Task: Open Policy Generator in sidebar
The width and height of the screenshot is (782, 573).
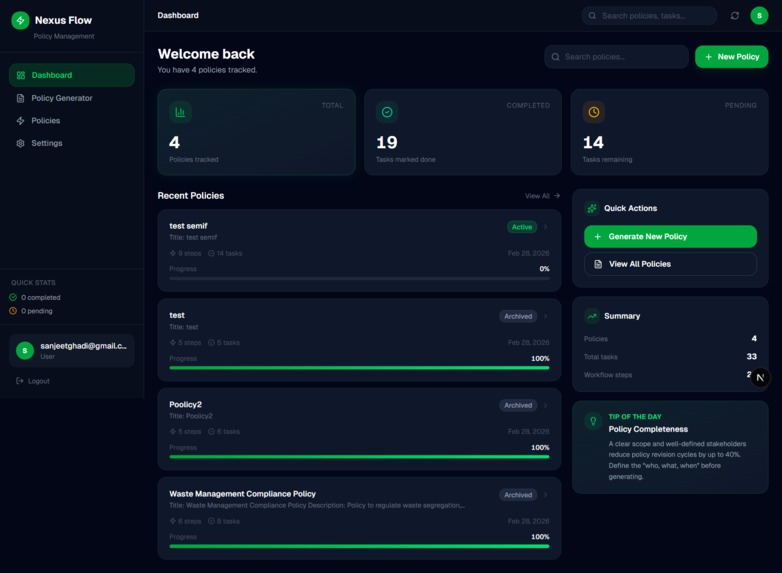Action: [x=72, y=98]
